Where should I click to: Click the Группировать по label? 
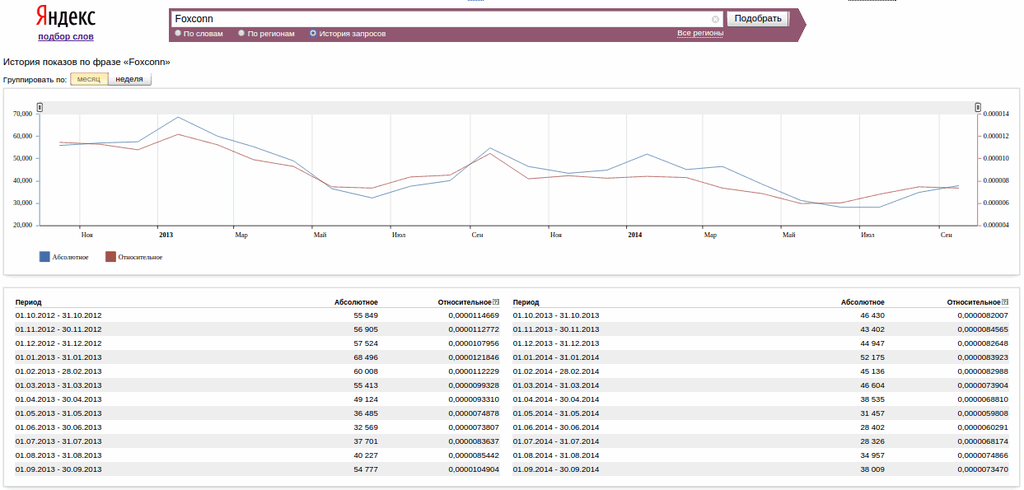(35, 80)
